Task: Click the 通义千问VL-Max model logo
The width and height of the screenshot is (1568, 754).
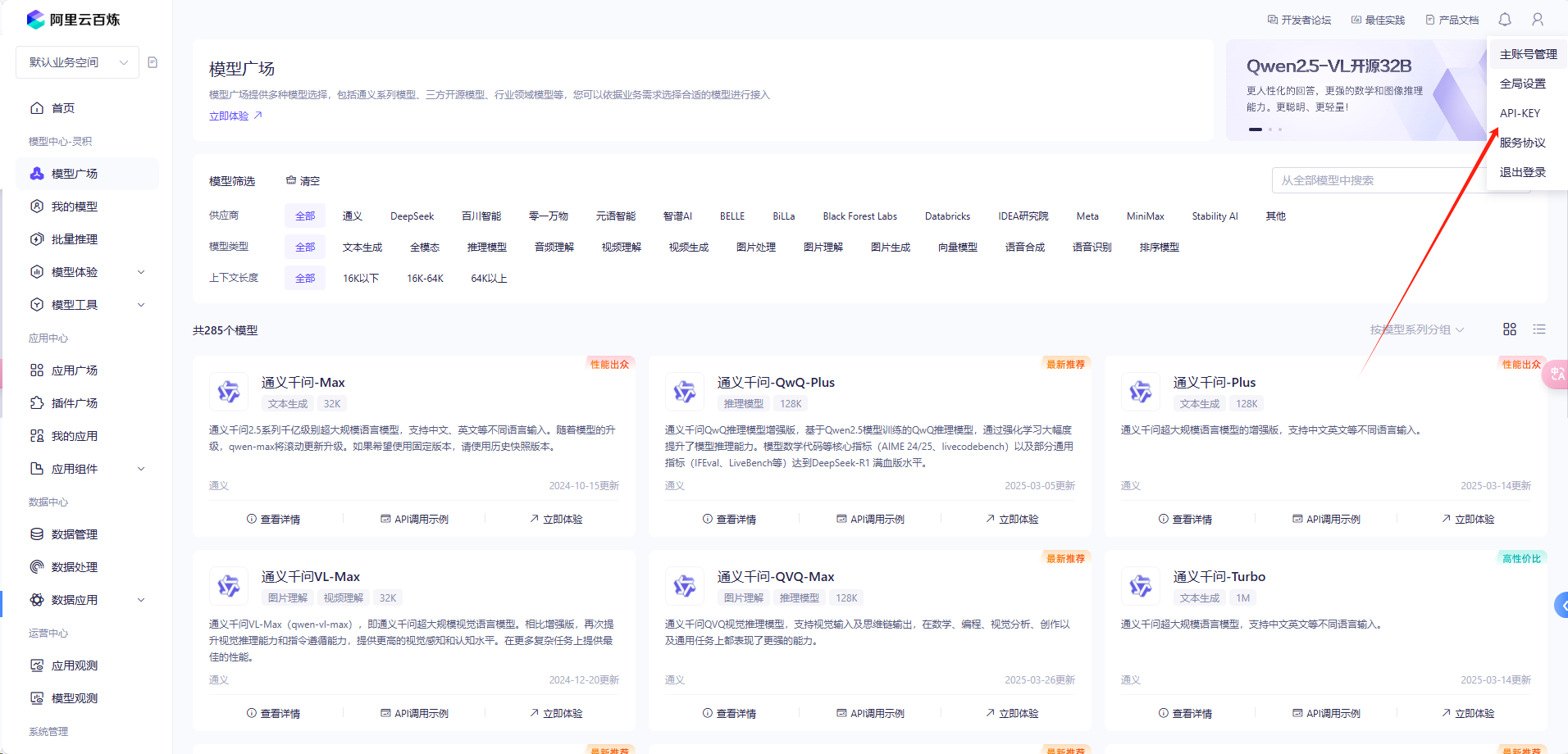Action: [229, 586]
